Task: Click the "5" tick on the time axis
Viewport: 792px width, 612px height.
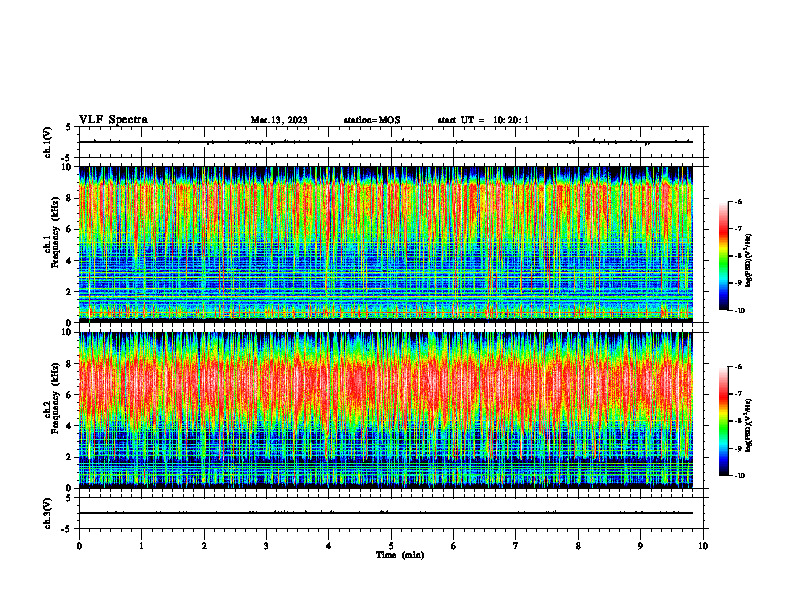Action: click(391, 546)
